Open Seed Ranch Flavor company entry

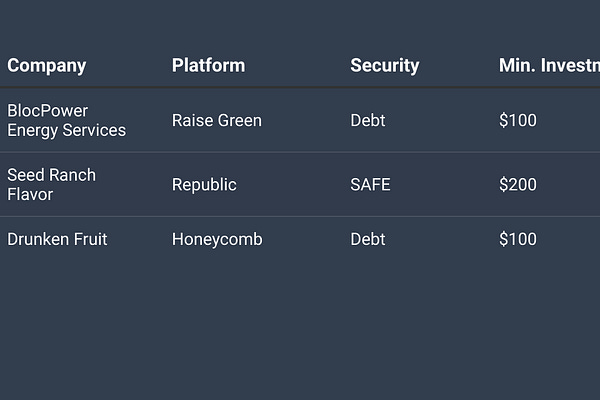[52, 185]
